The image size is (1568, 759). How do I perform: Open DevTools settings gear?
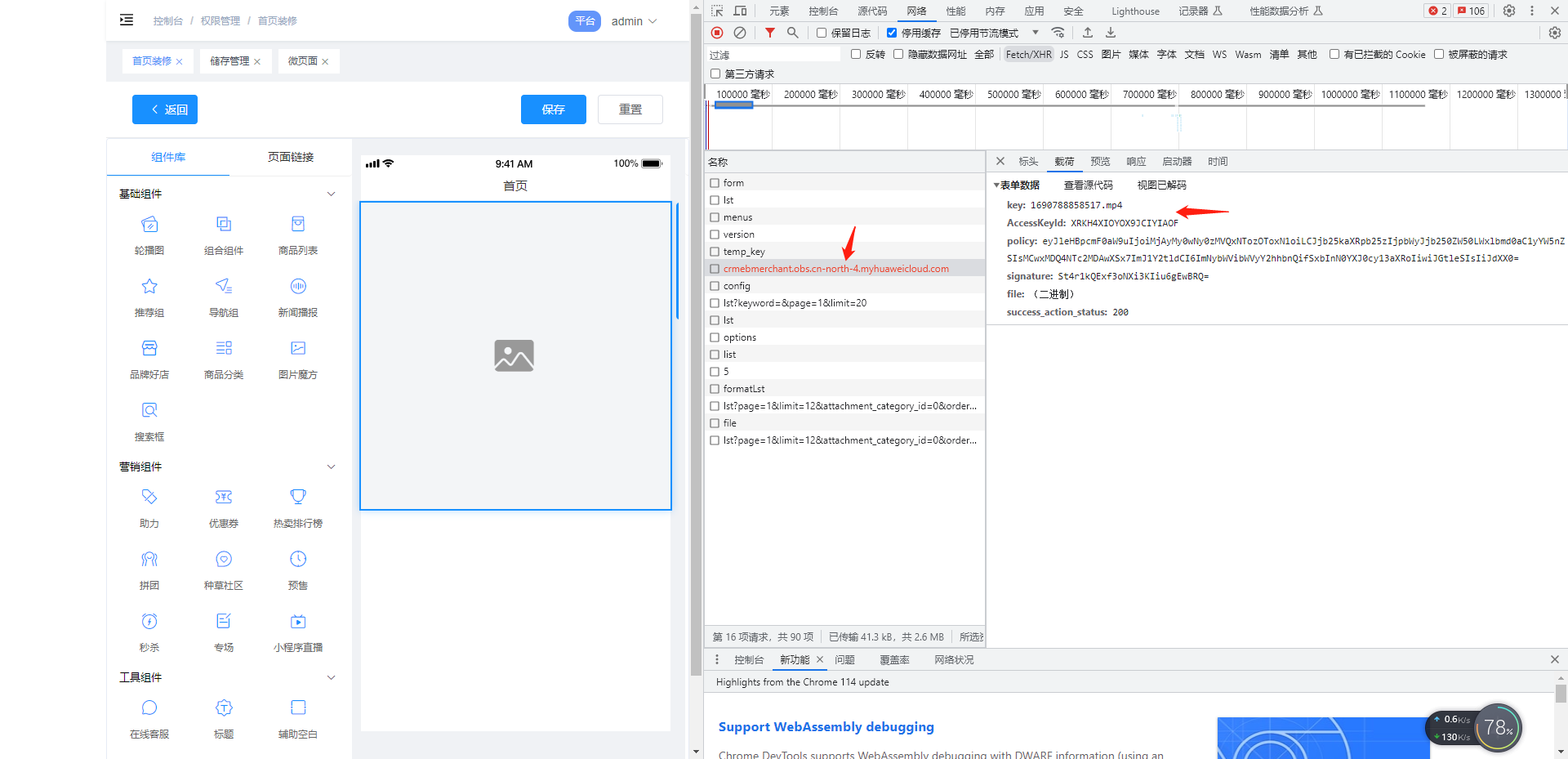[1509, 11]
